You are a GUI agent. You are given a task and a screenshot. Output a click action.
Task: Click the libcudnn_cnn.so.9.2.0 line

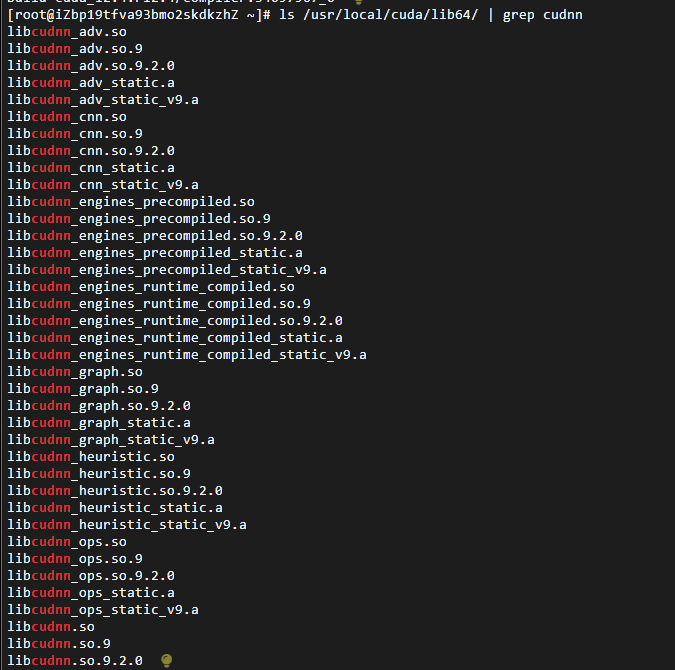91,151
